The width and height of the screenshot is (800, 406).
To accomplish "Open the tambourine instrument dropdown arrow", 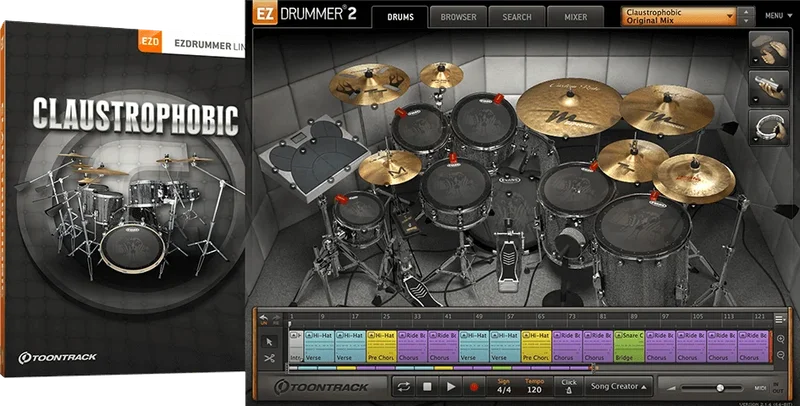I will (754, 139).
